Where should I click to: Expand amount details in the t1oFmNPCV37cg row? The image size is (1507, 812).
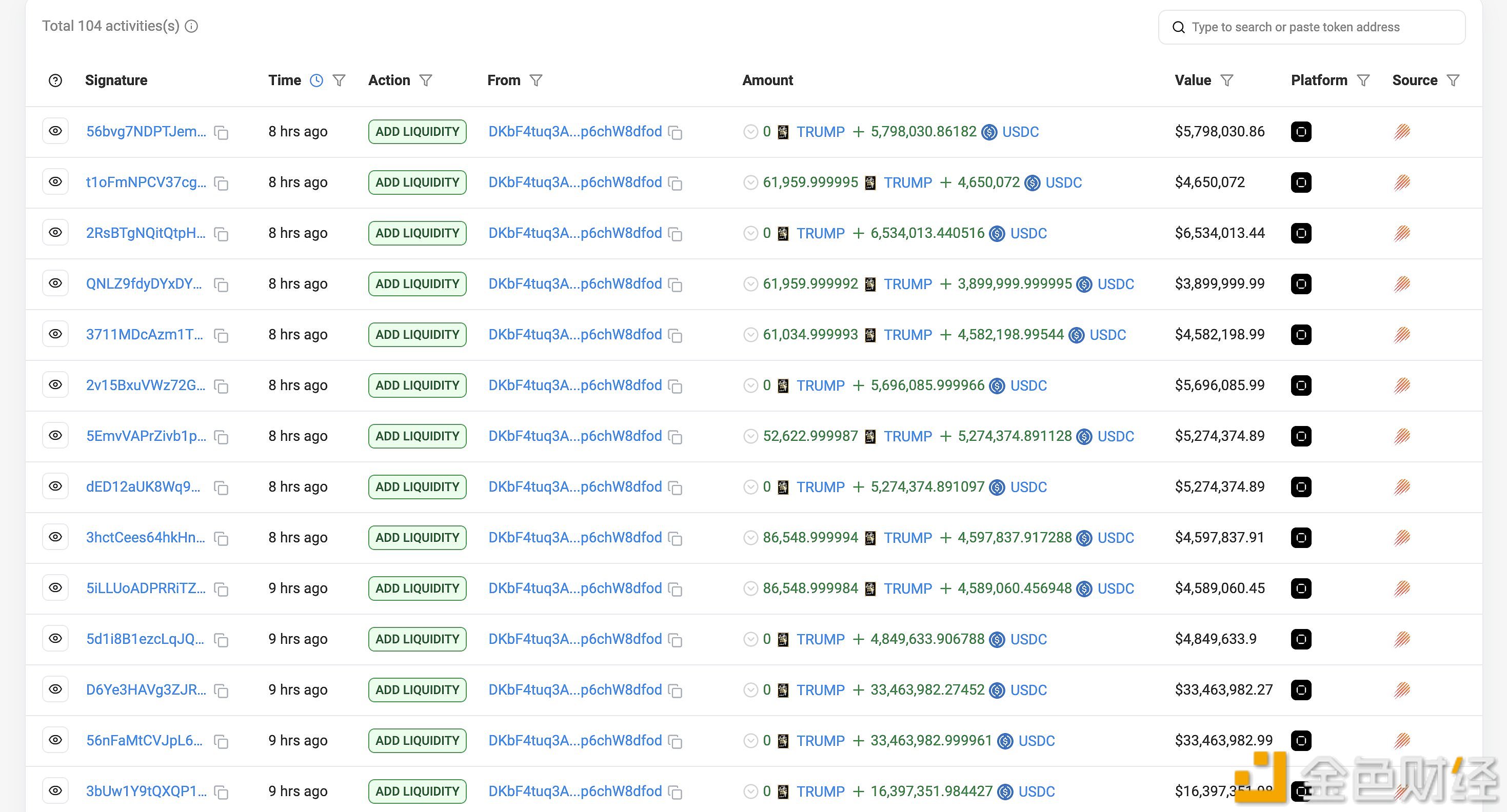(750, 183)
